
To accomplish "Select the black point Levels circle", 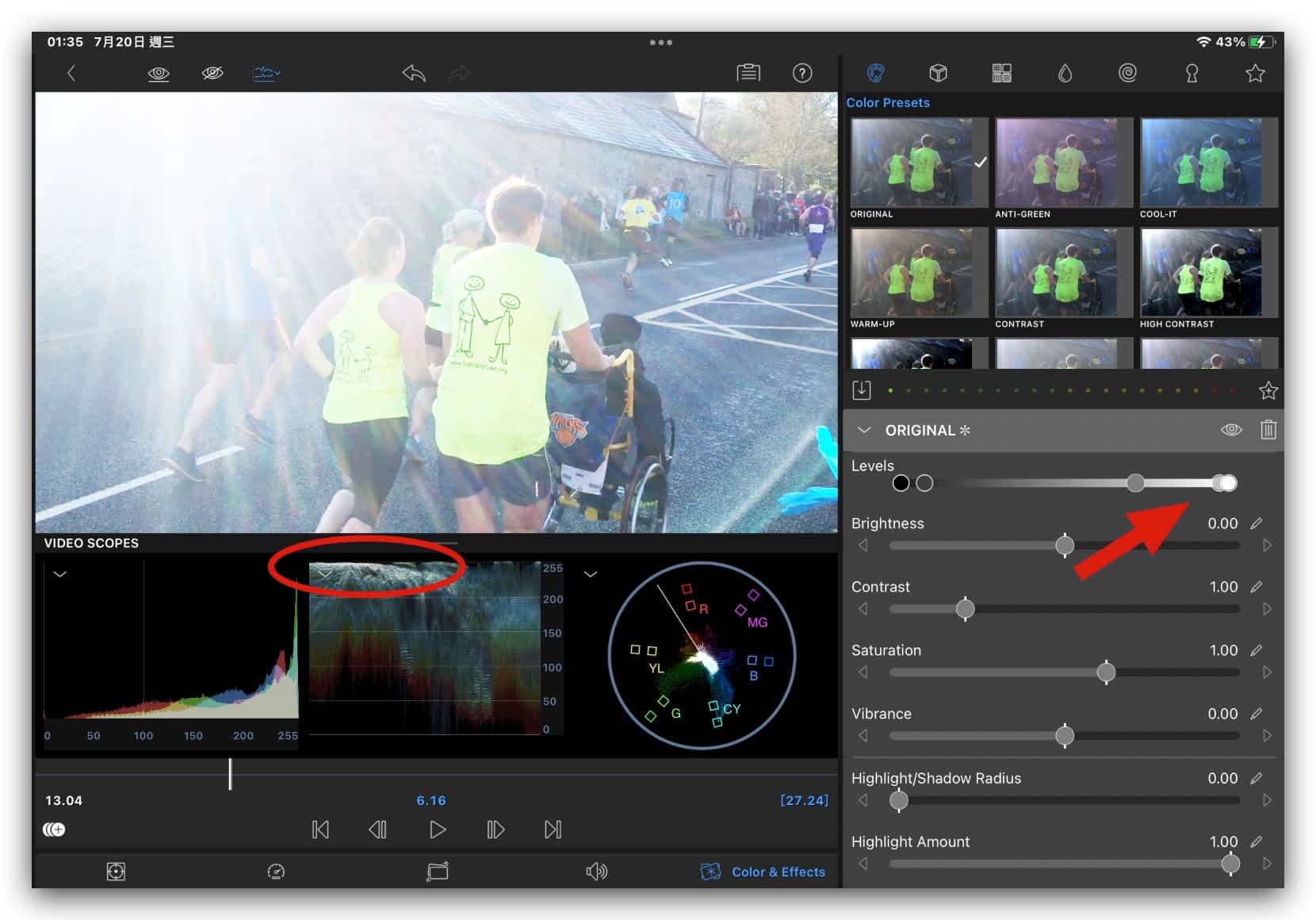I will 901,483.
